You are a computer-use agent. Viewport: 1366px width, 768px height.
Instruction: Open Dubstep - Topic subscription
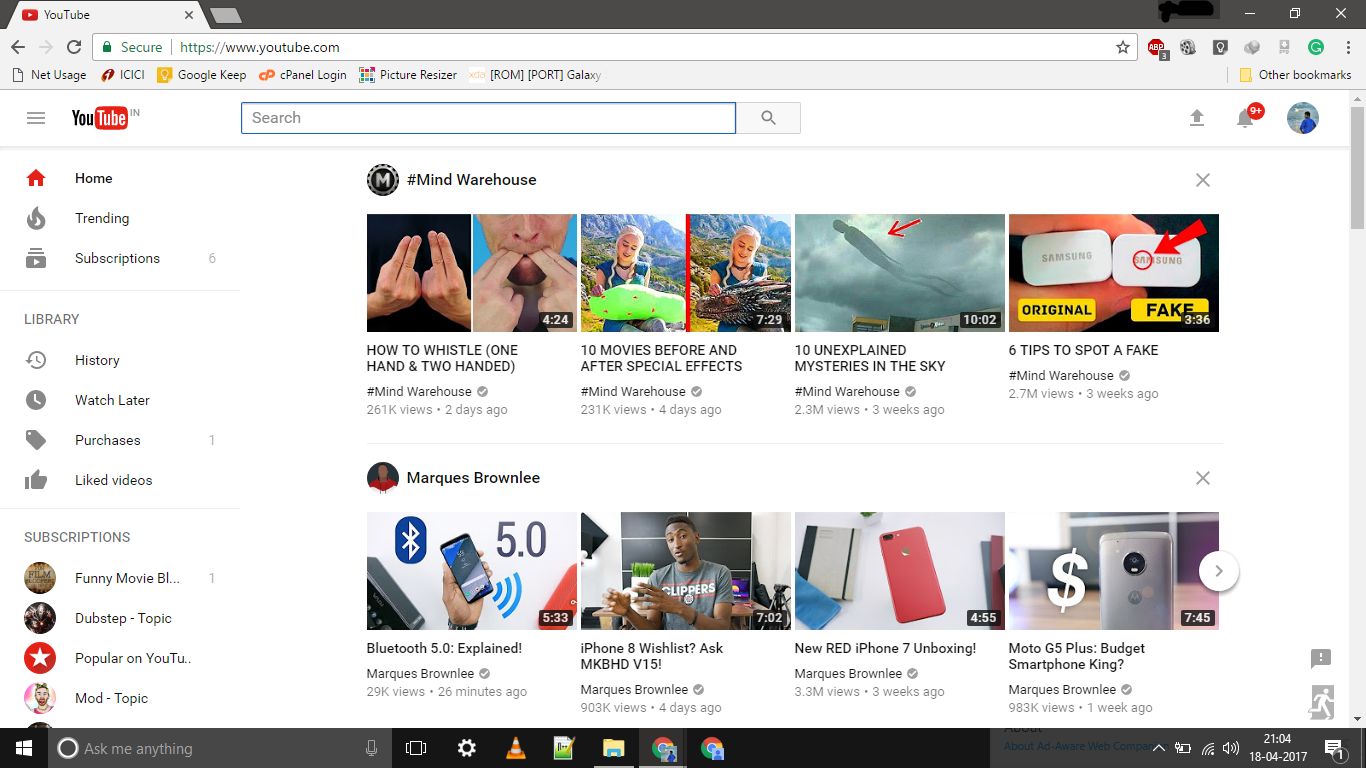click(x=120, y=618)
